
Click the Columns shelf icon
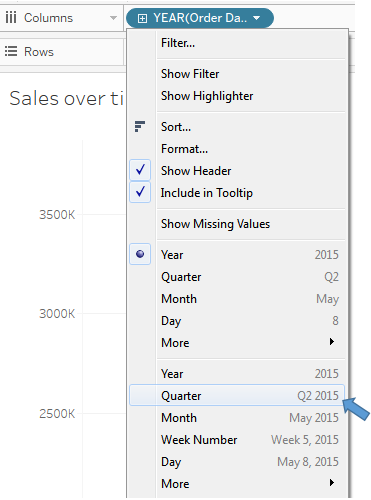[x=11, y=17]
